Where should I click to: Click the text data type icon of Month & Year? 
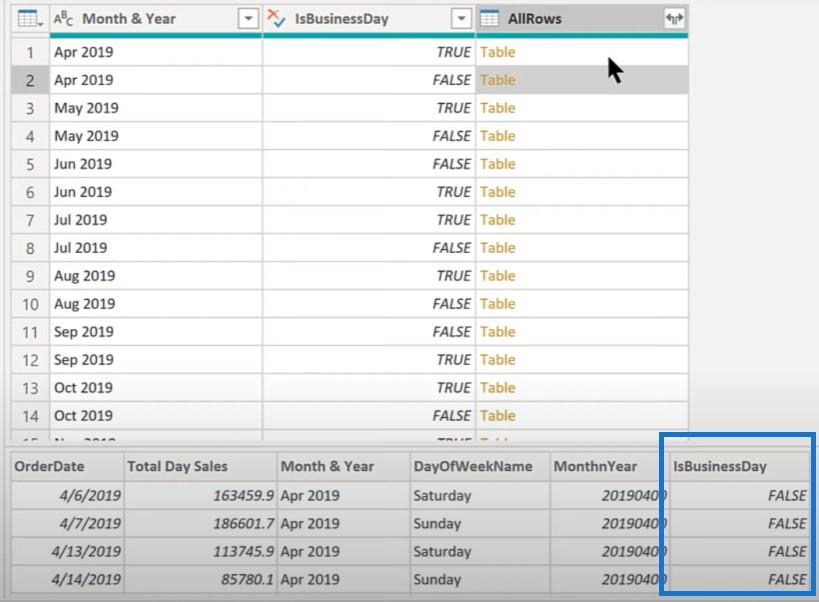click(x=63, y=19)
